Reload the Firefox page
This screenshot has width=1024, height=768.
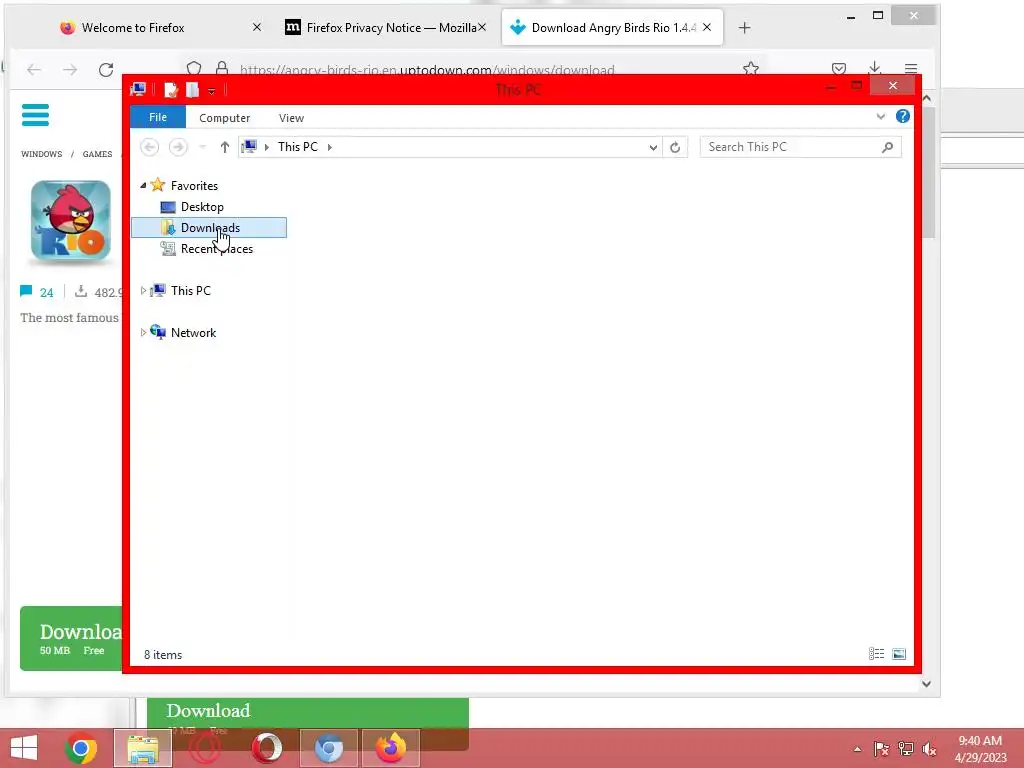pos(106,69)
